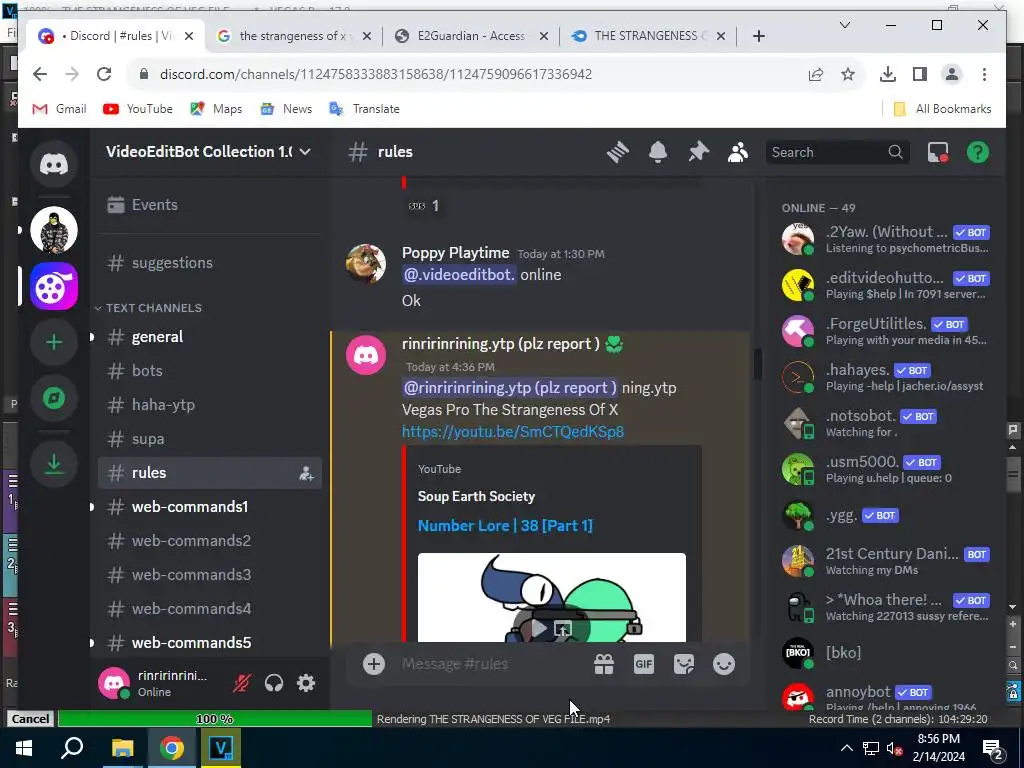
Task: Switch to the strangeness of x Google tab
Action: 293,36
